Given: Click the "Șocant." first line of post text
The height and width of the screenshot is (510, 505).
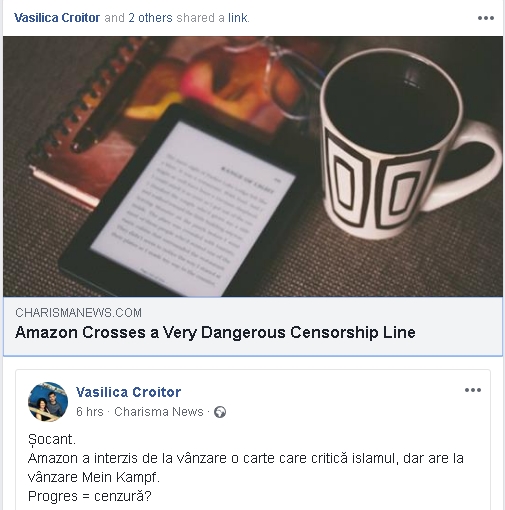Looking at the screenshot, I should coord(52,439).
